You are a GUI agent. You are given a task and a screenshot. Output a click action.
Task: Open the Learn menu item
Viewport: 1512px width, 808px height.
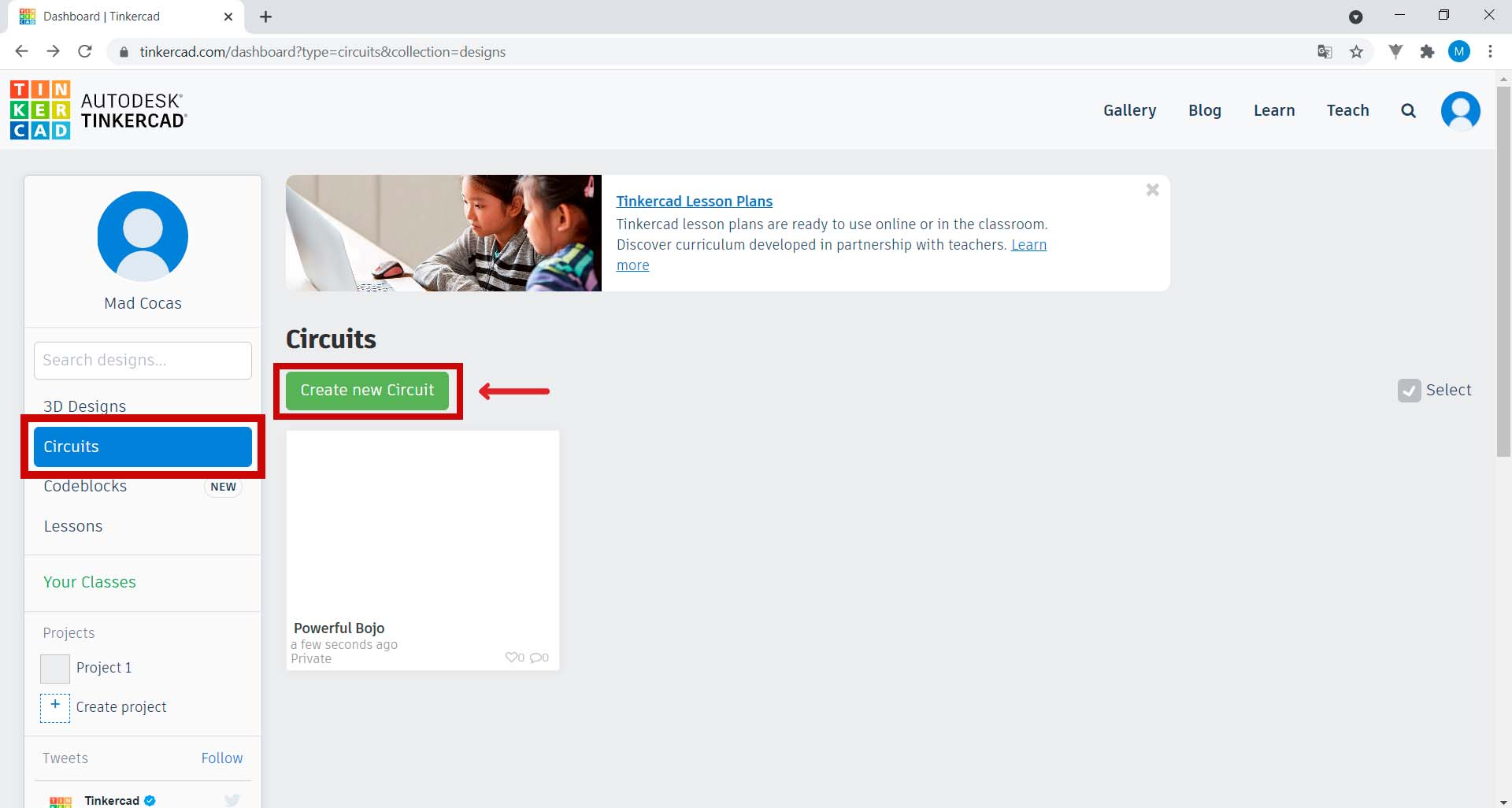[1274, 110]
